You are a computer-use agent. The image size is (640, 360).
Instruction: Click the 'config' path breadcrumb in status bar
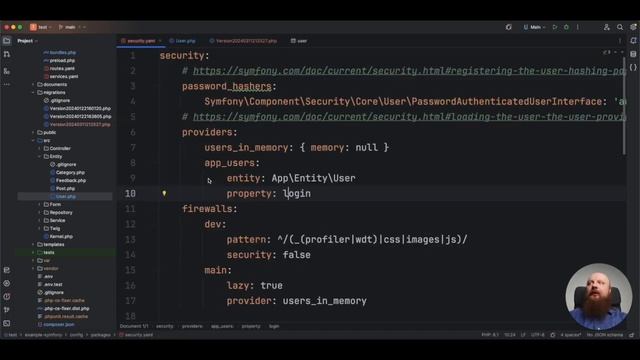coord(76,335)
